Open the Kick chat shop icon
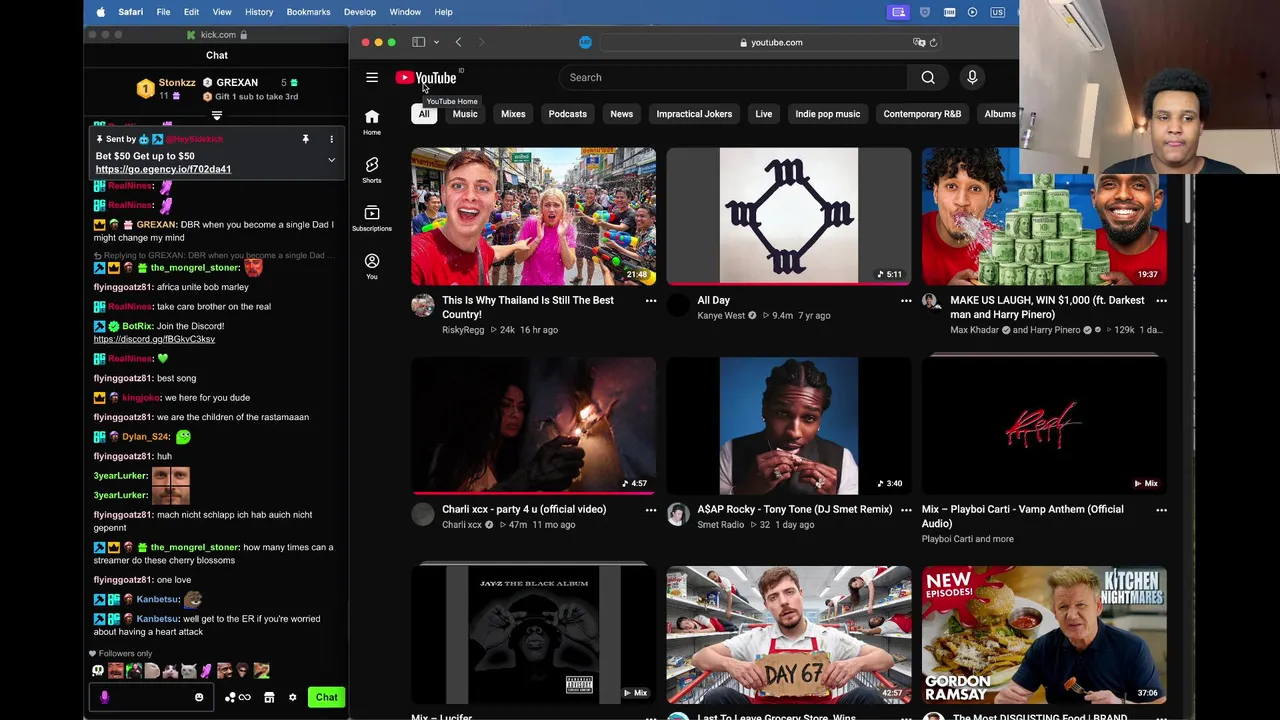This screenshot has height=720, width=1280. (269, 697)
